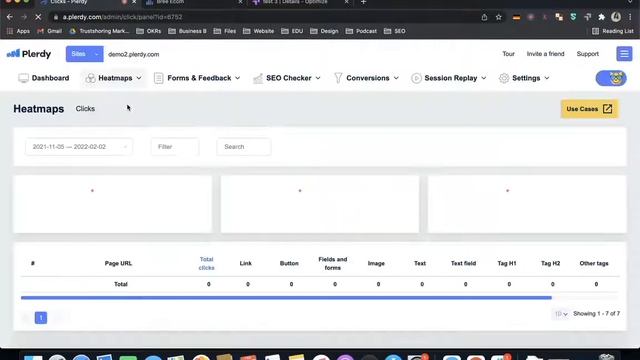Open the browser share icon
This screenshot has height=360, width=640.
click(x=484, y=17)
